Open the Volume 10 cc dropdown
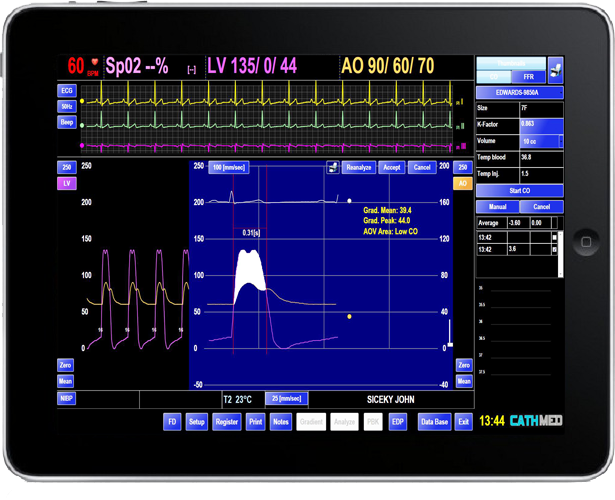 [540, 141]
